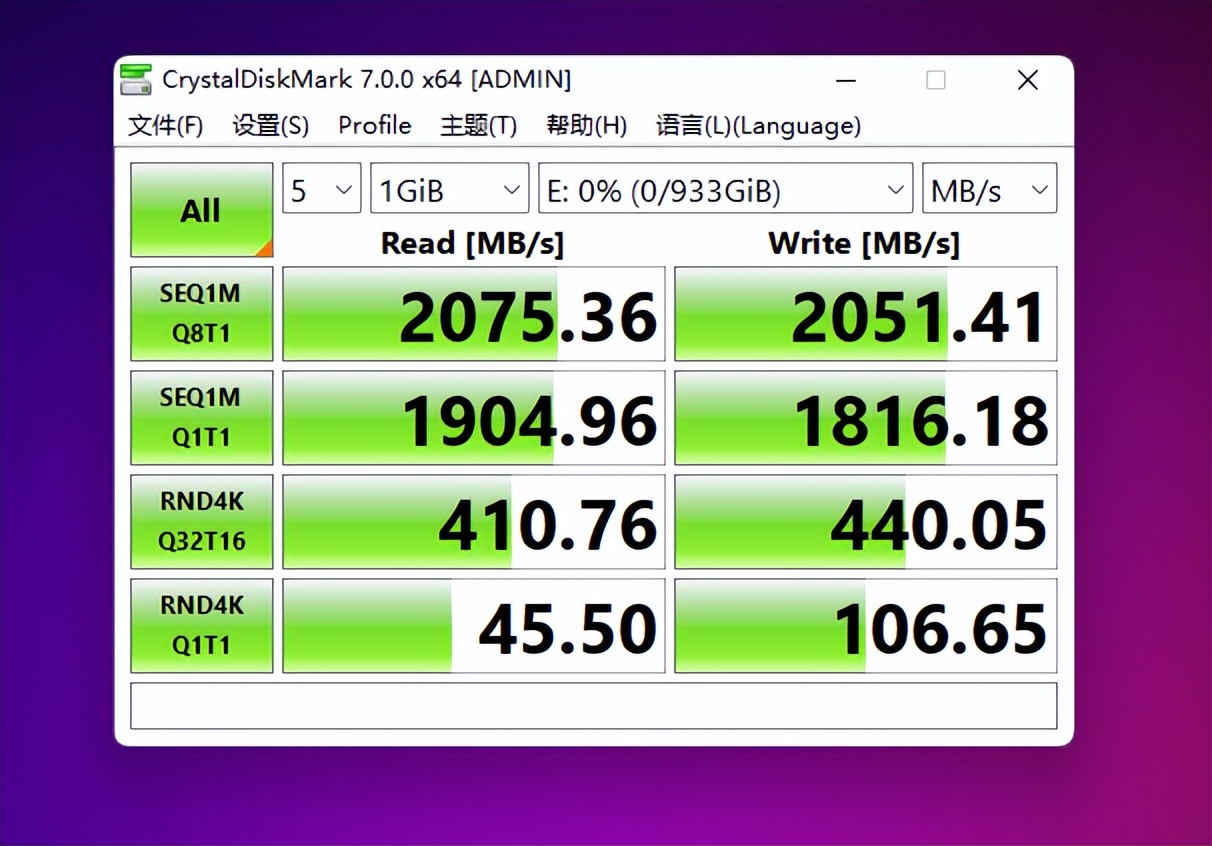Screen dimensions: 1212x846
Task: Minimize the CrystalDiskMark window
Action: [846, 80]
